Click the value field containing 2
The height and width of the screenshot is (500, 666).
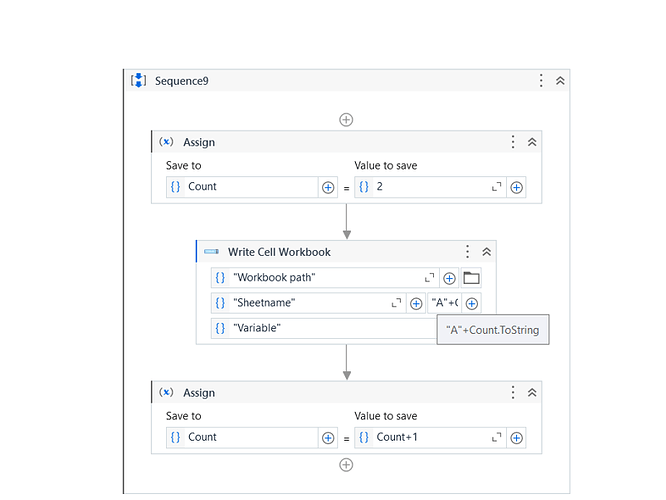click(425, 187)
